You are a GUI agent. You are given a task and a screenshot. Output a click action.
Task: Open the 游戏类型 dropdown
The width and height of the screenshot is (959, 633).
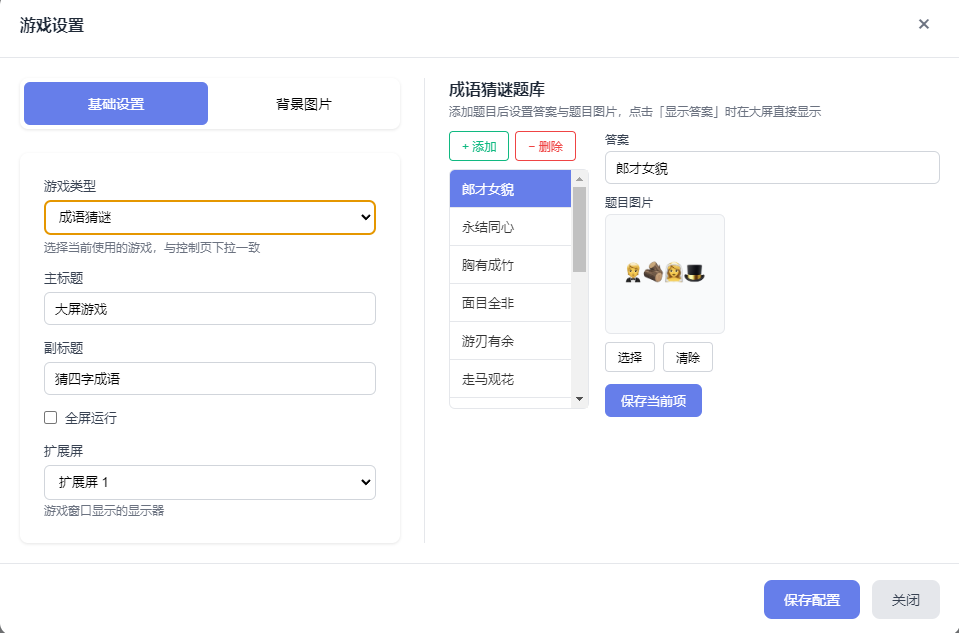pyautogui.click(x=209, y=217)
